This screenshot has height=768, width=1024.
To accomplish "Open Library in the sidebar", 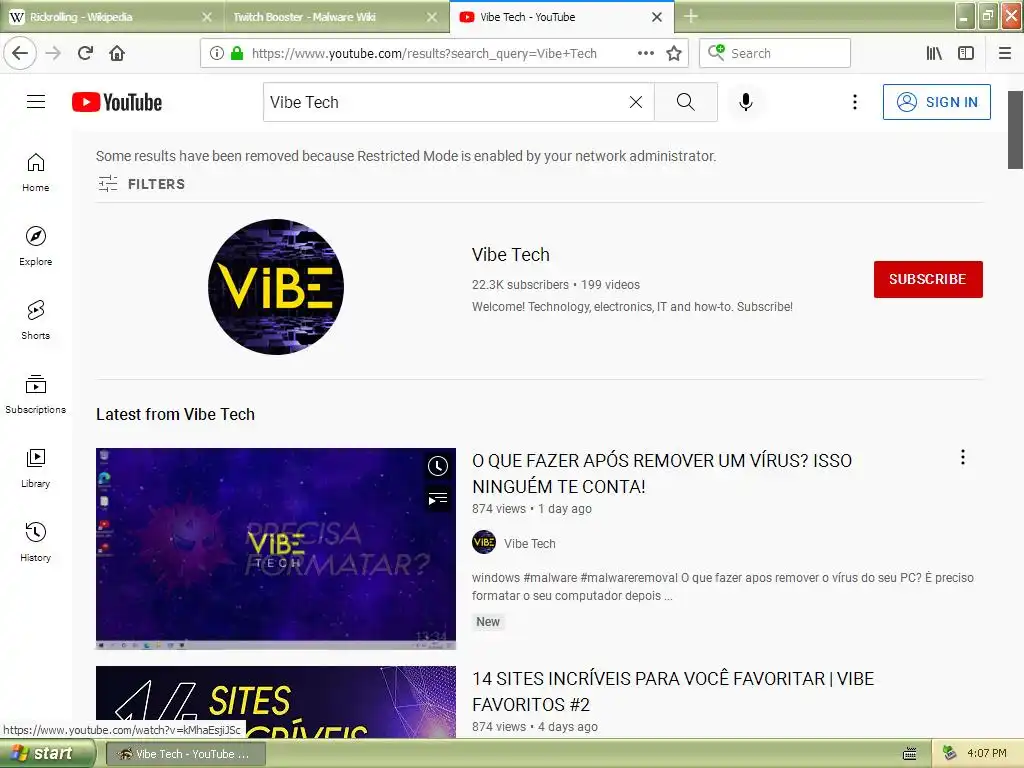I will tap(36, 468).
